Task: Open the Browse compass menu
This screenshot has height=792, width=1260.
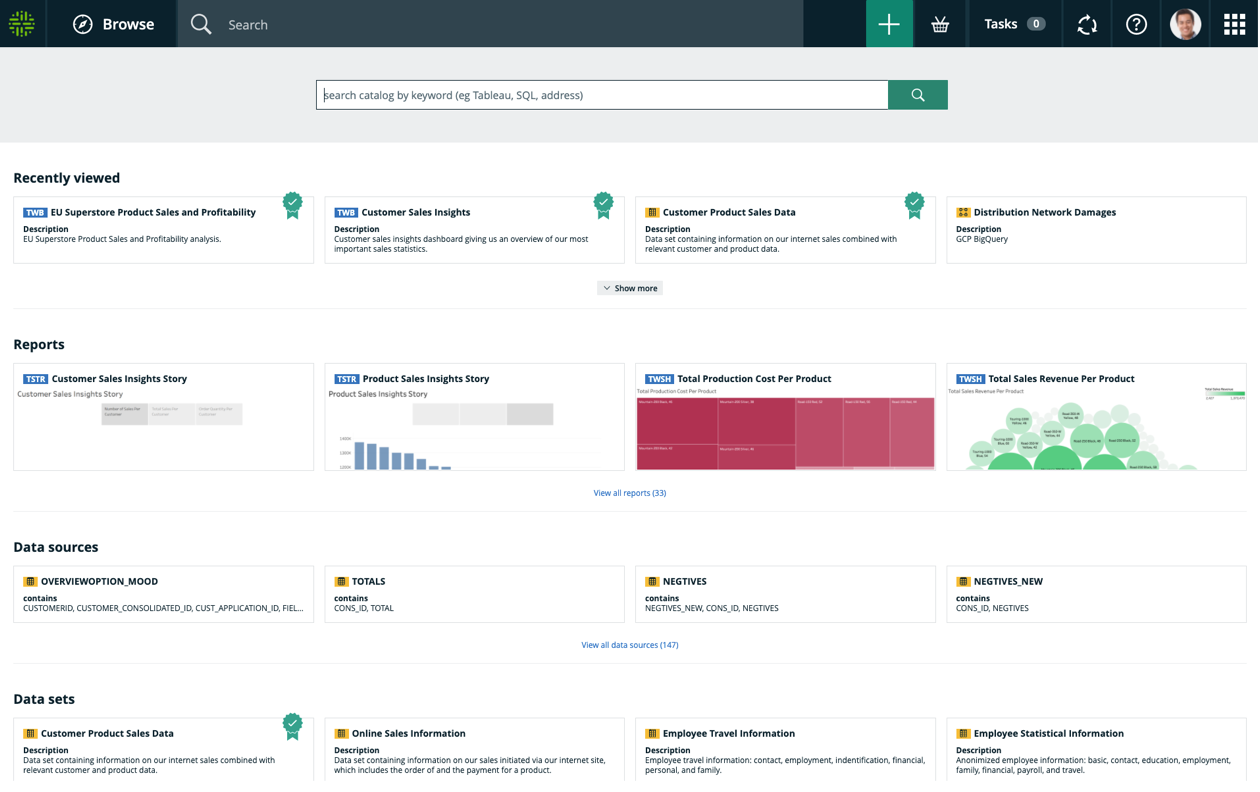Action: pyautogui.click(x=113, y=24)
